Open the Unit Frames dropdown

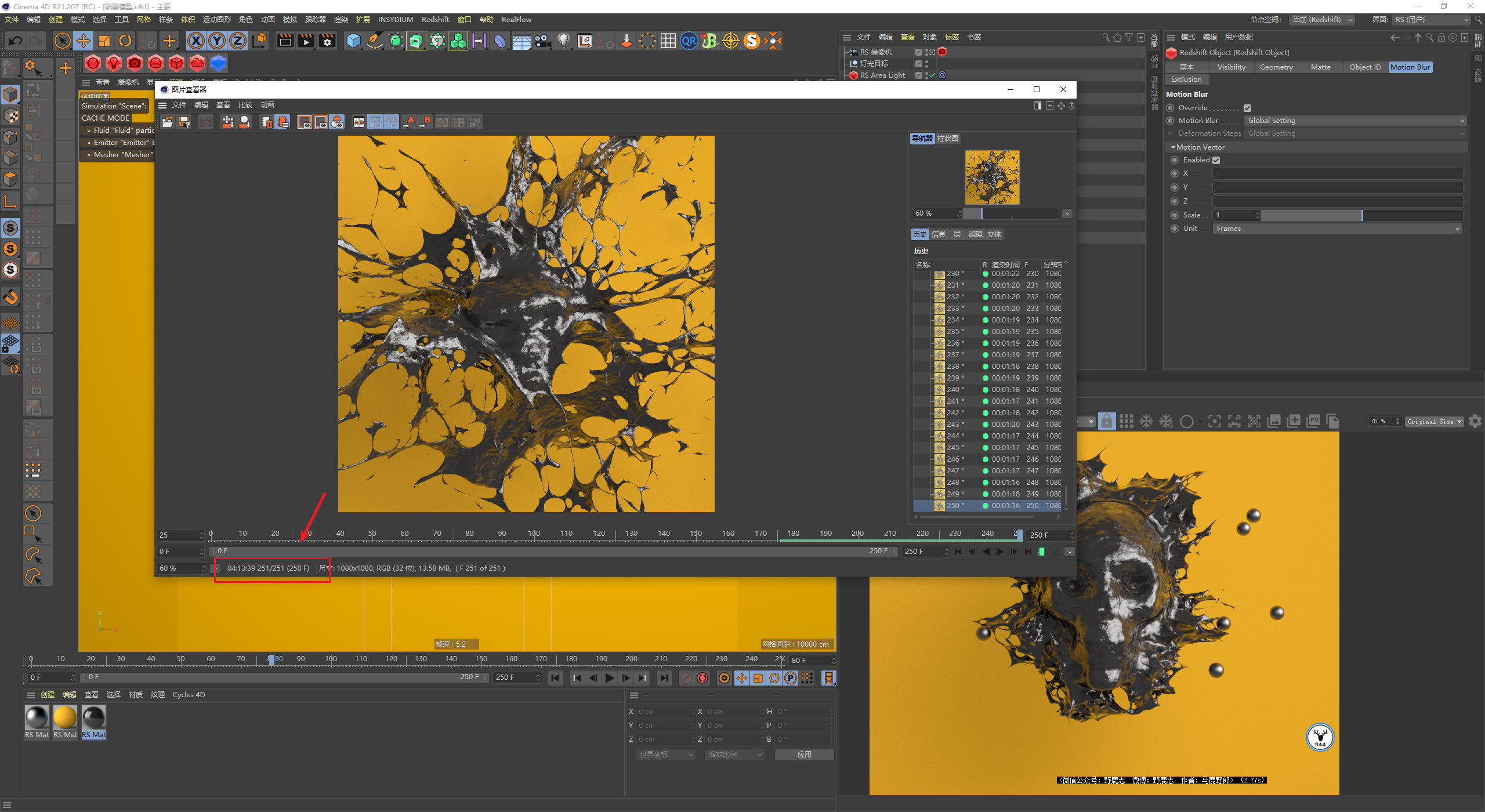click(x=1338, y=229)
